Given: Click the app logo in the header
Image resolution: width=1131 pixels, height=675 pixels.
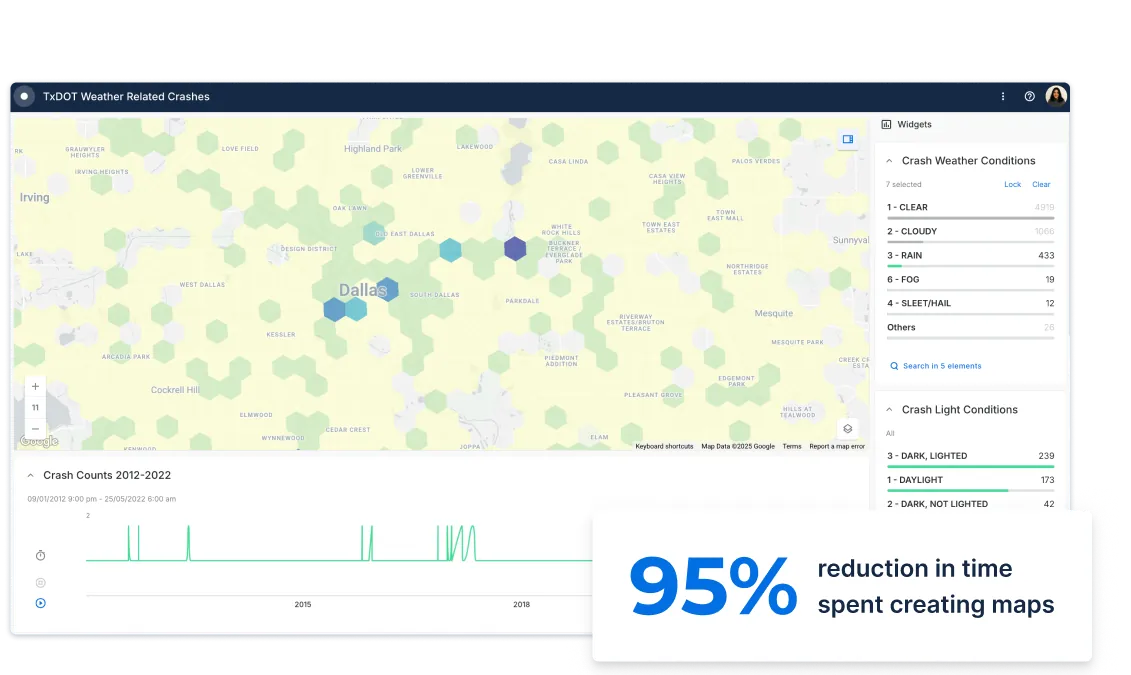Looking at the screenshot, I should [24, 97].
